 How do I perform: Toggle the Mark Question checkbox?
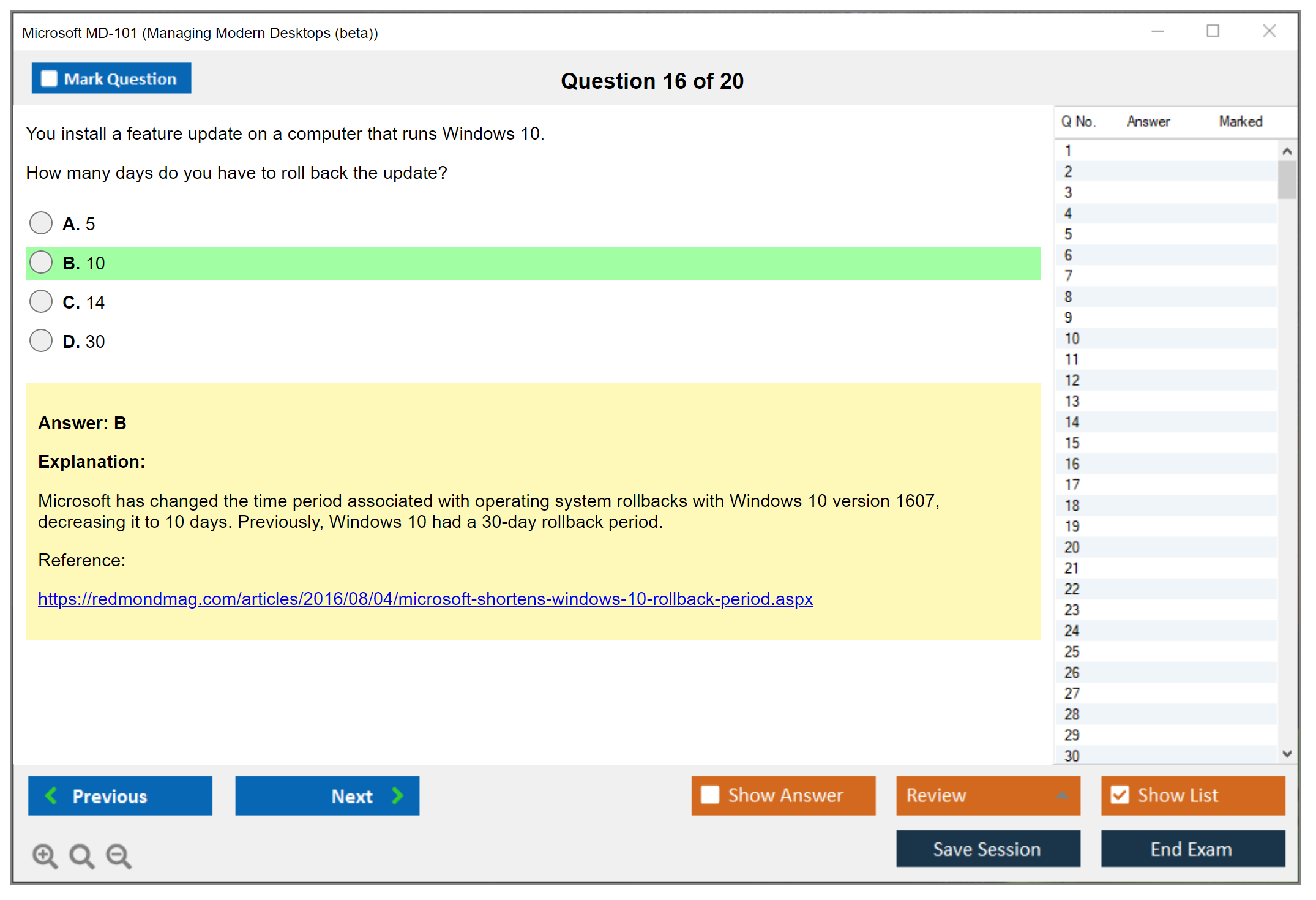pos(49,78)
